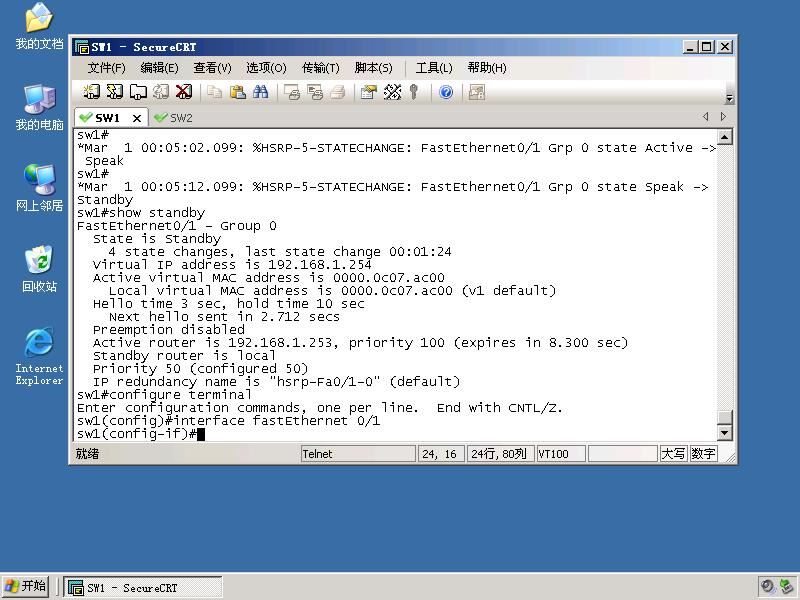
Task: Switch to the SW2 session tab
Action: (173, 118)
